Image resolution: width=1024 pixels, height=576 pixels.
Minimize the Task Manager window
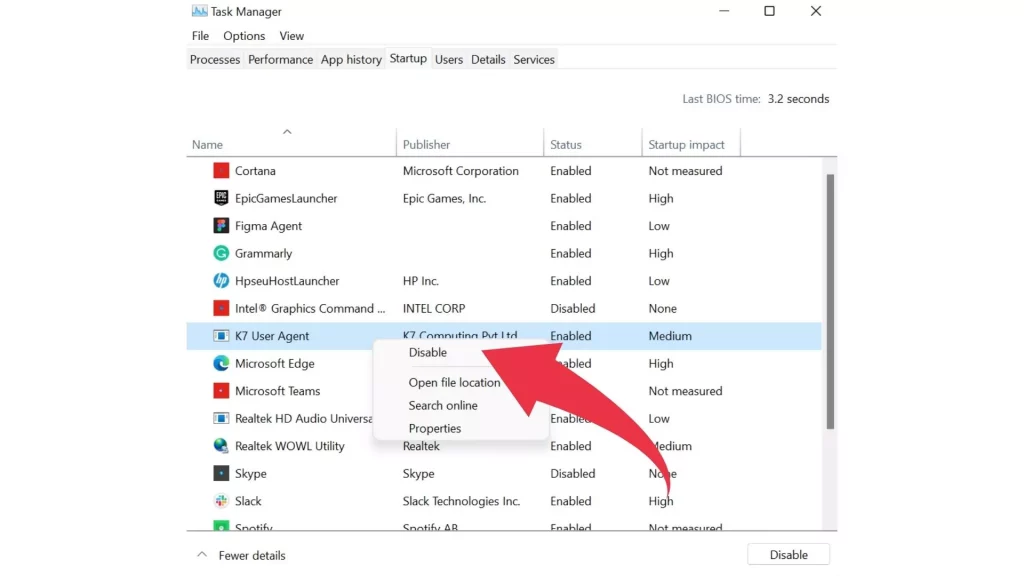(724, 11)
